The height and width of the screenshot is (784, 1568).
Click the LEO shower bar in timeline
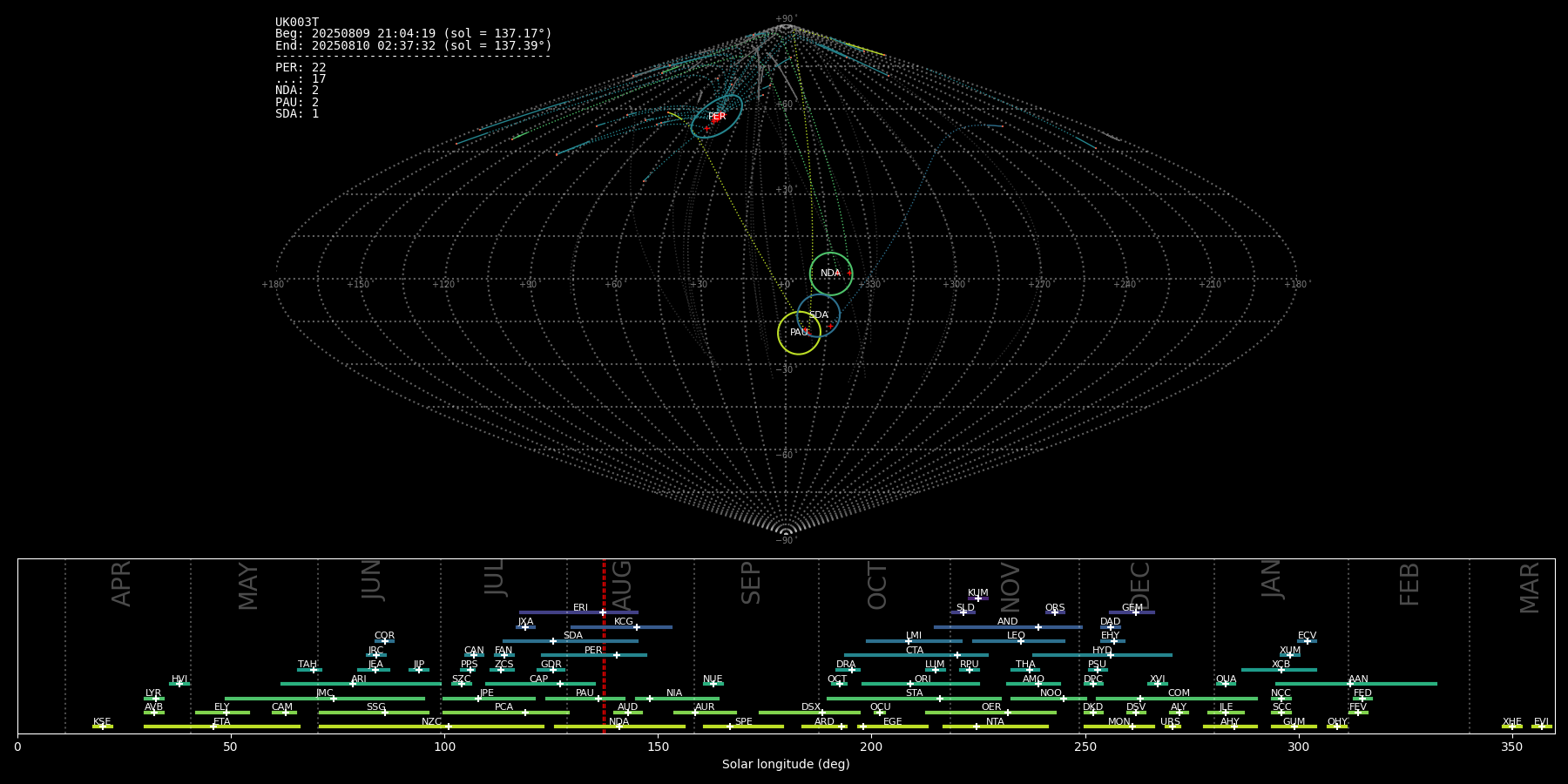(1018, 641)
